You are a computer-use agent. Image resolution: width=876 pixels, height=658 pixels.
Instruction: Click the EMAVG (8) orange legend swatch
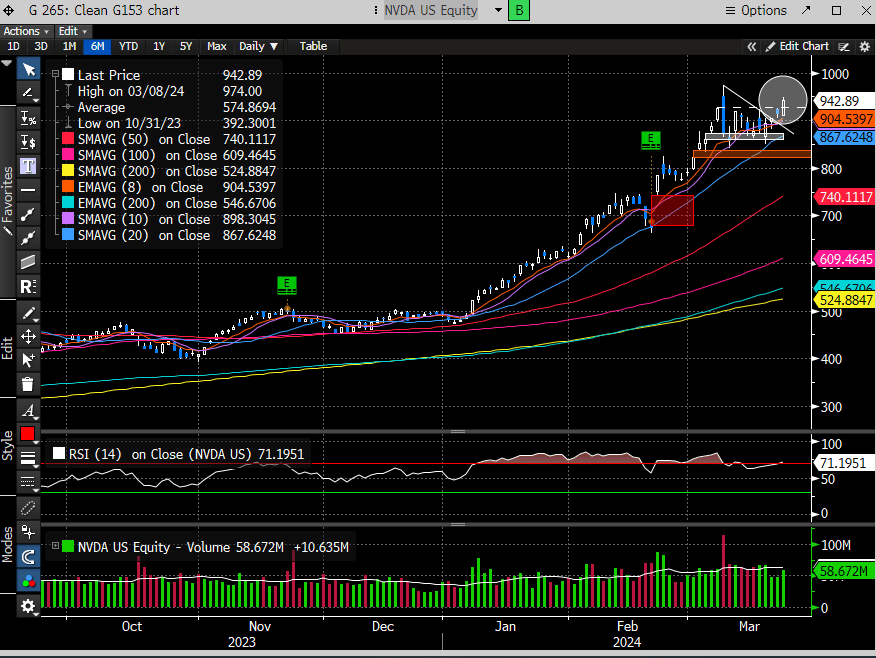[x=68, y=187]
